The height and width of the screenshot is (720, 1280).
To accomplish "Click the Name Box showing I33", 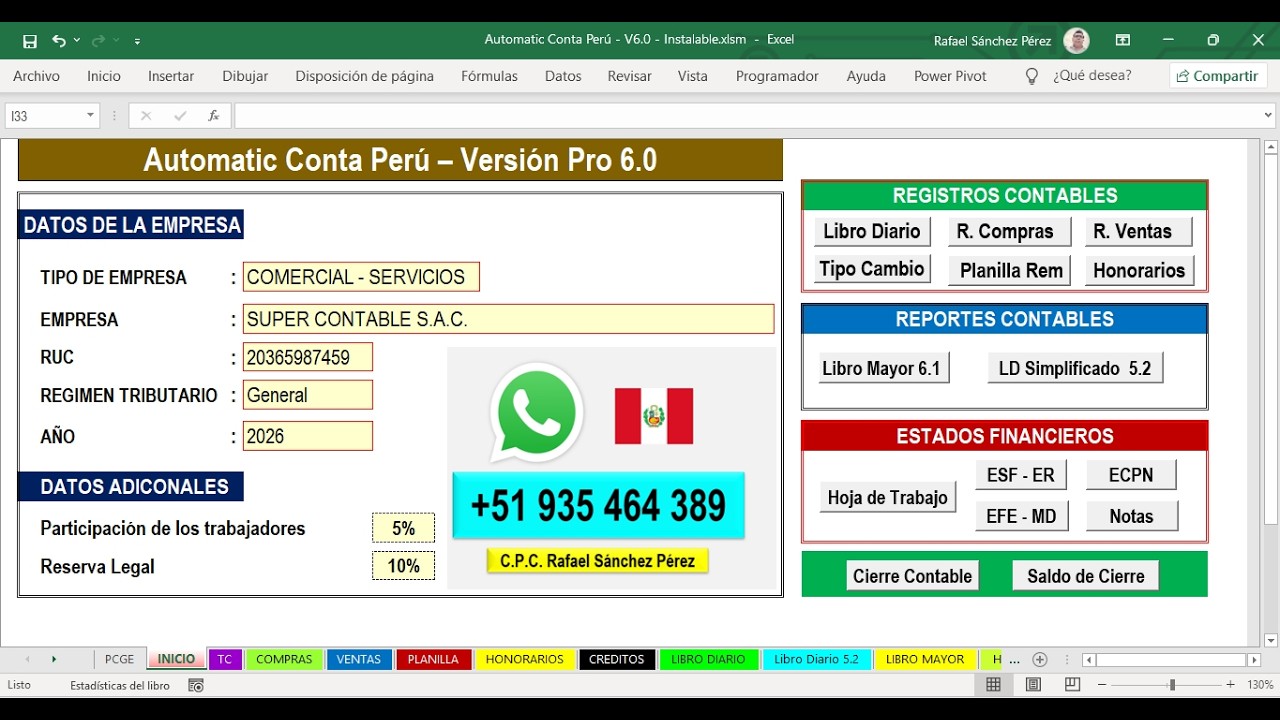I will pos(45,116).
